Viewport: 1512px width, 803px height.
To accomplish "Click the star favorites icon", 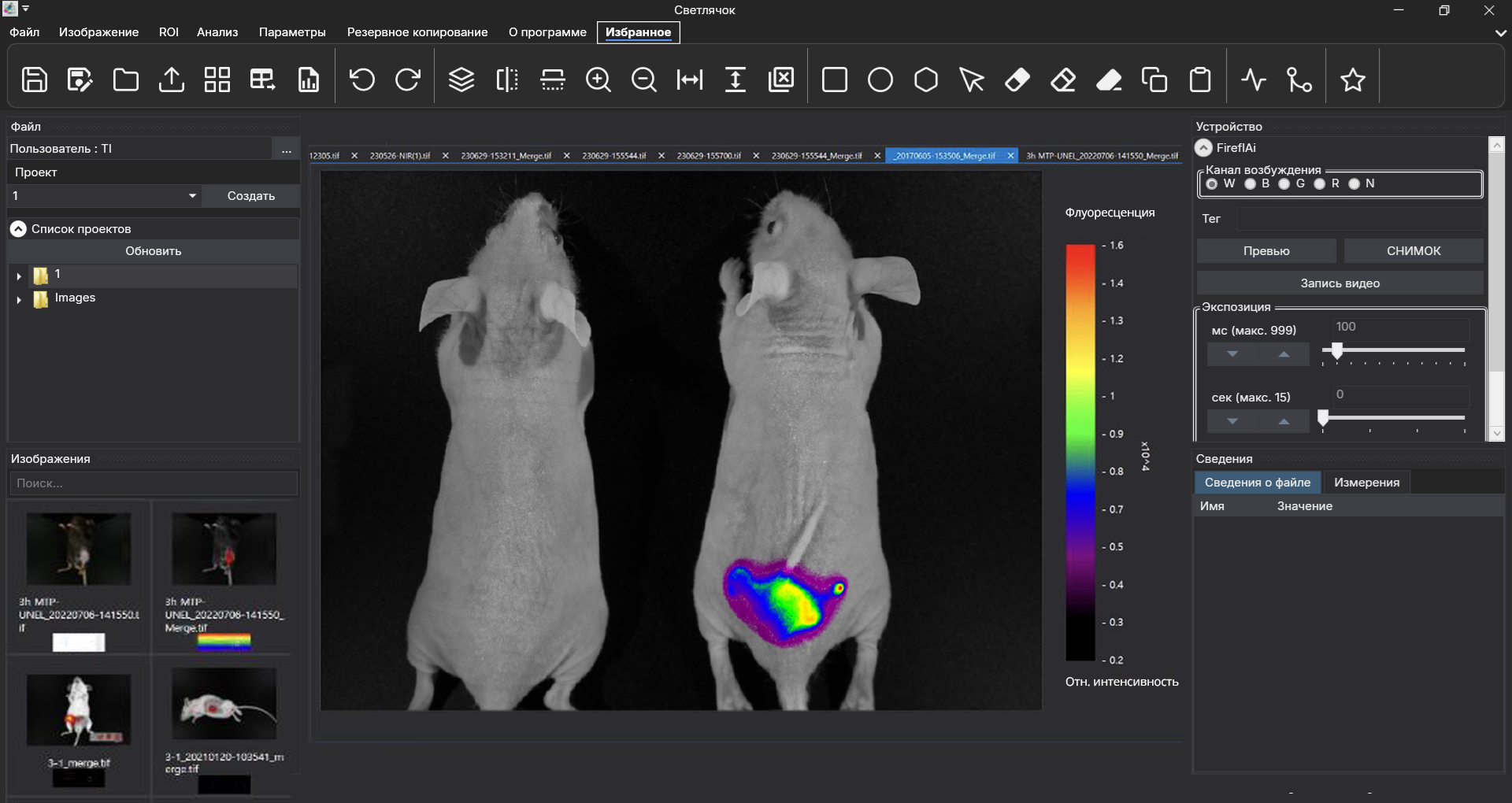I will click(x=1353, y=80).
